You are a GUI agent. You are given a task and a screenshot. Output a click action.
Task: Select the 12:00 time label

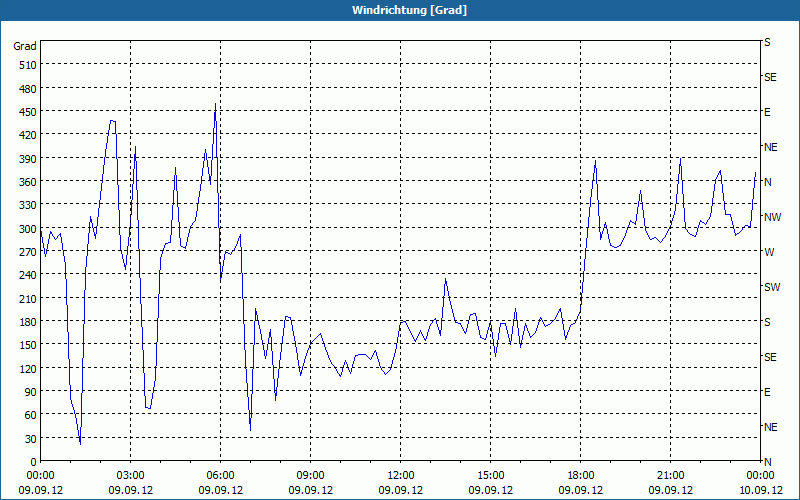(x=401, y=476)
